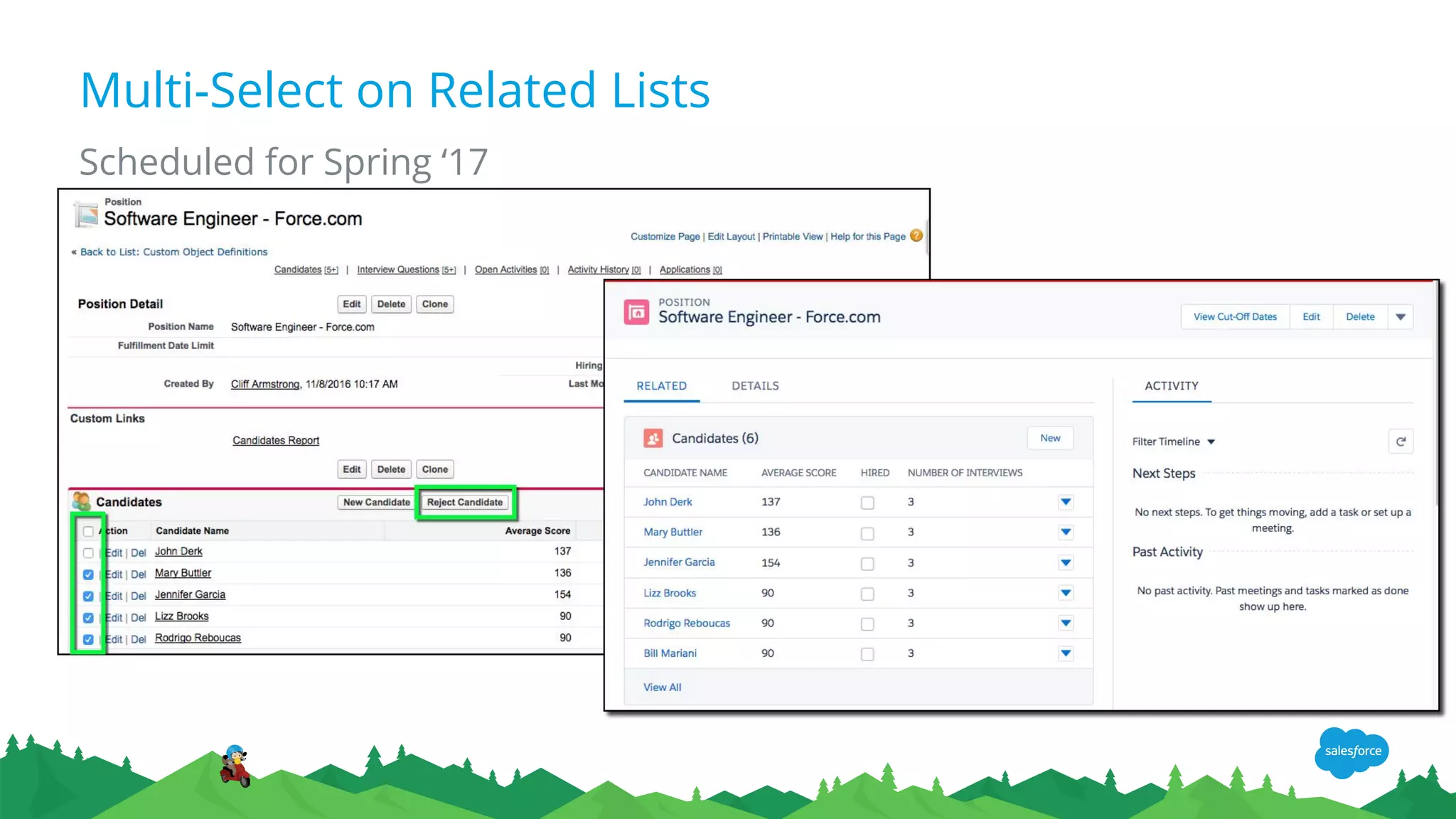The width and height of the screenshot is (1456, 819).
Task: Jump to Open Activities [0] link
Action: pyautogui.click(x=512, y=269)
